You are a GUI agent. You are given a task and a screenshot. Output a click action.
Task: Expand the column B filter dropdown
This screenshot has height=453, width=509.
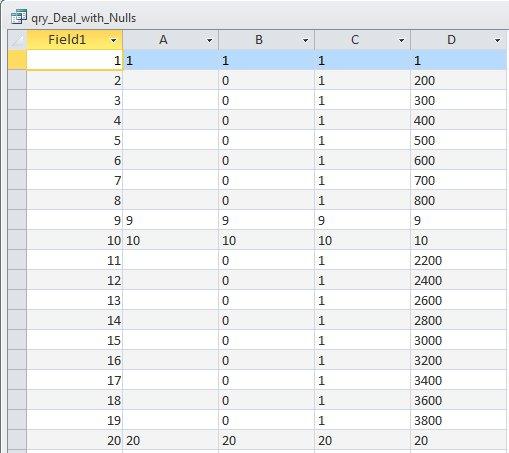305,40
